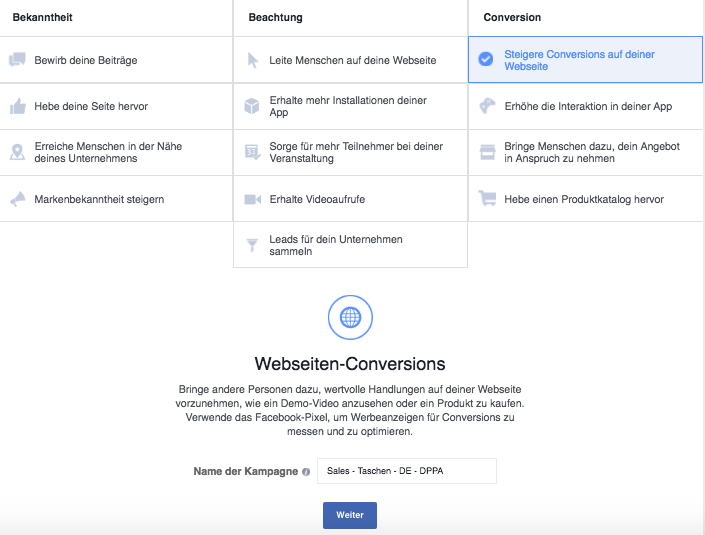Choose the Erhalte Videoaufrufe objective
This screenshot has height=535, width=705.
[x=350, y=199]
